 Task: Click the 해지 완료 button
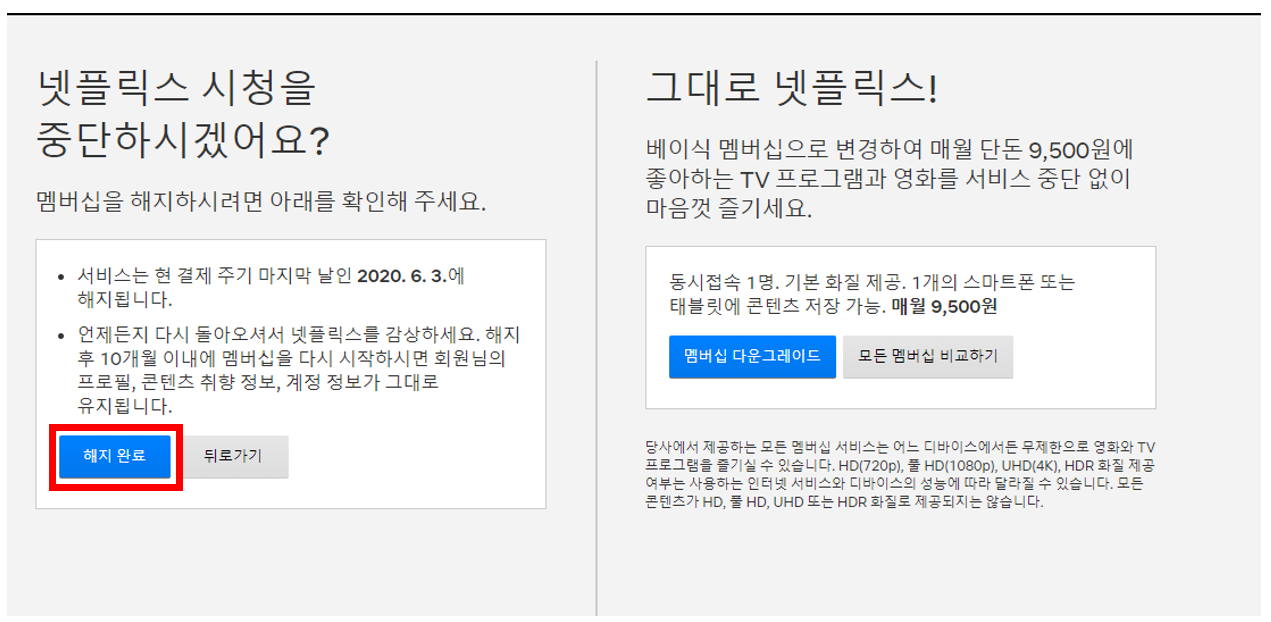pos(115,456)
